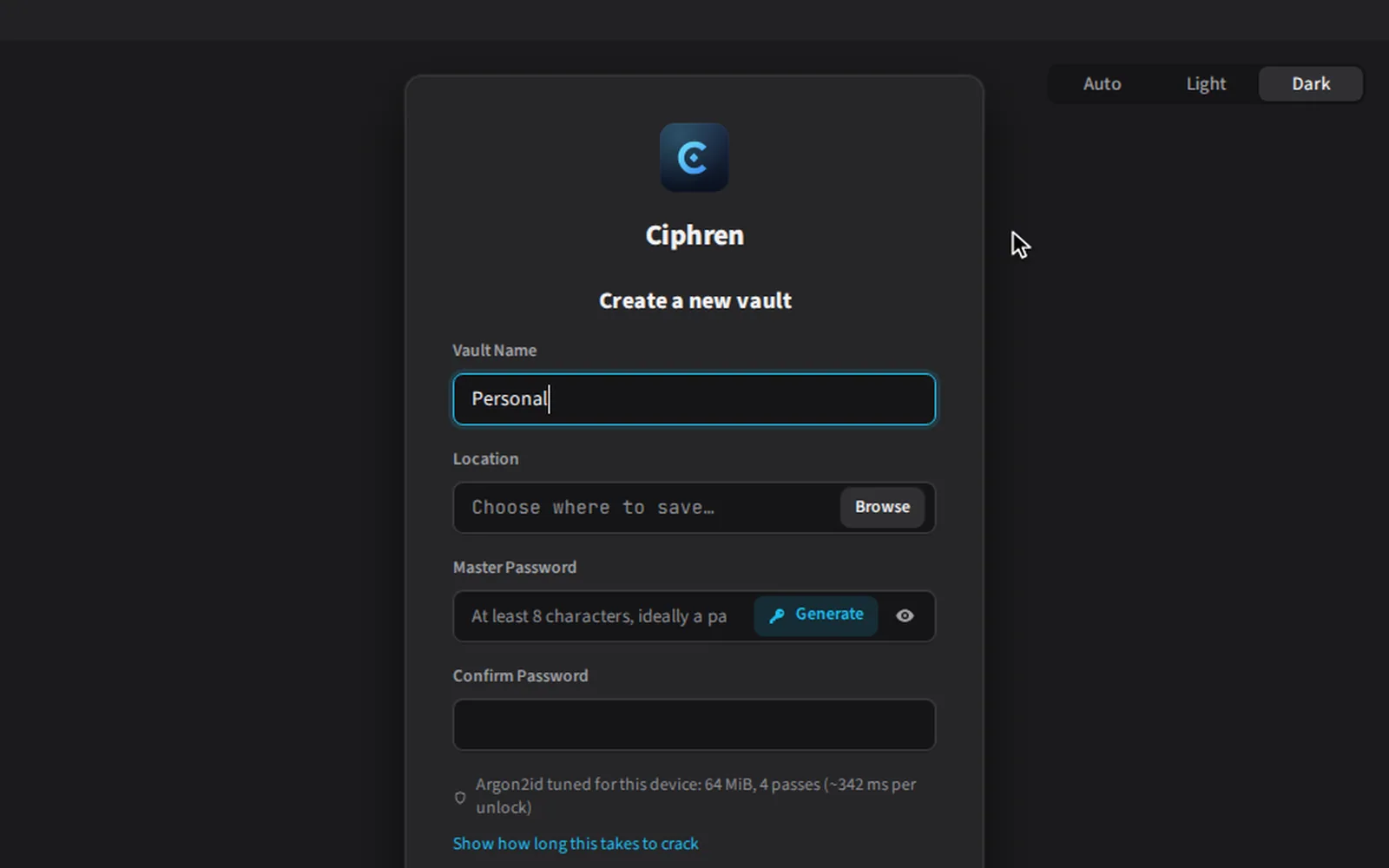Image resolution: width=1389 pixels, height=868 pixels.
Task: Click the 'Create a new vault' heading
Action: pyautogui.click(x=694, y=301)
